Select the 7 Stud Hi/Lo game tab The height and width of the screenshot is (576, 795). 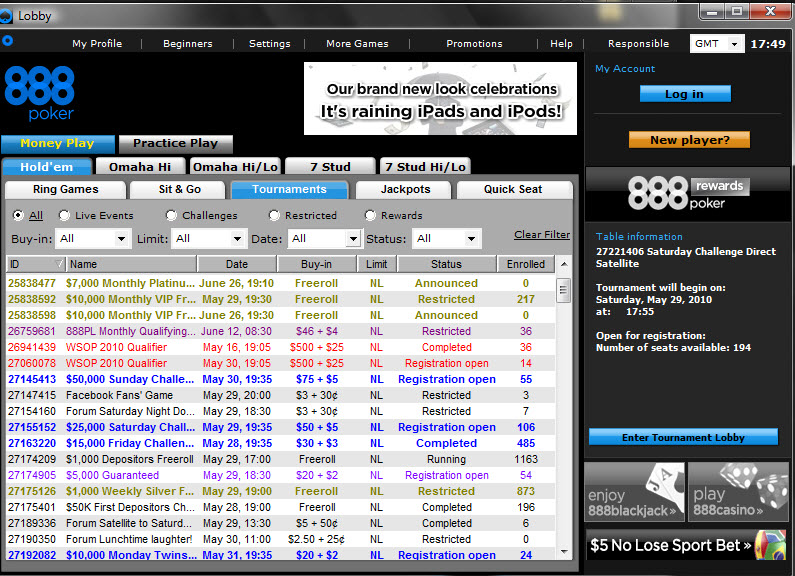tap(425, 167)
